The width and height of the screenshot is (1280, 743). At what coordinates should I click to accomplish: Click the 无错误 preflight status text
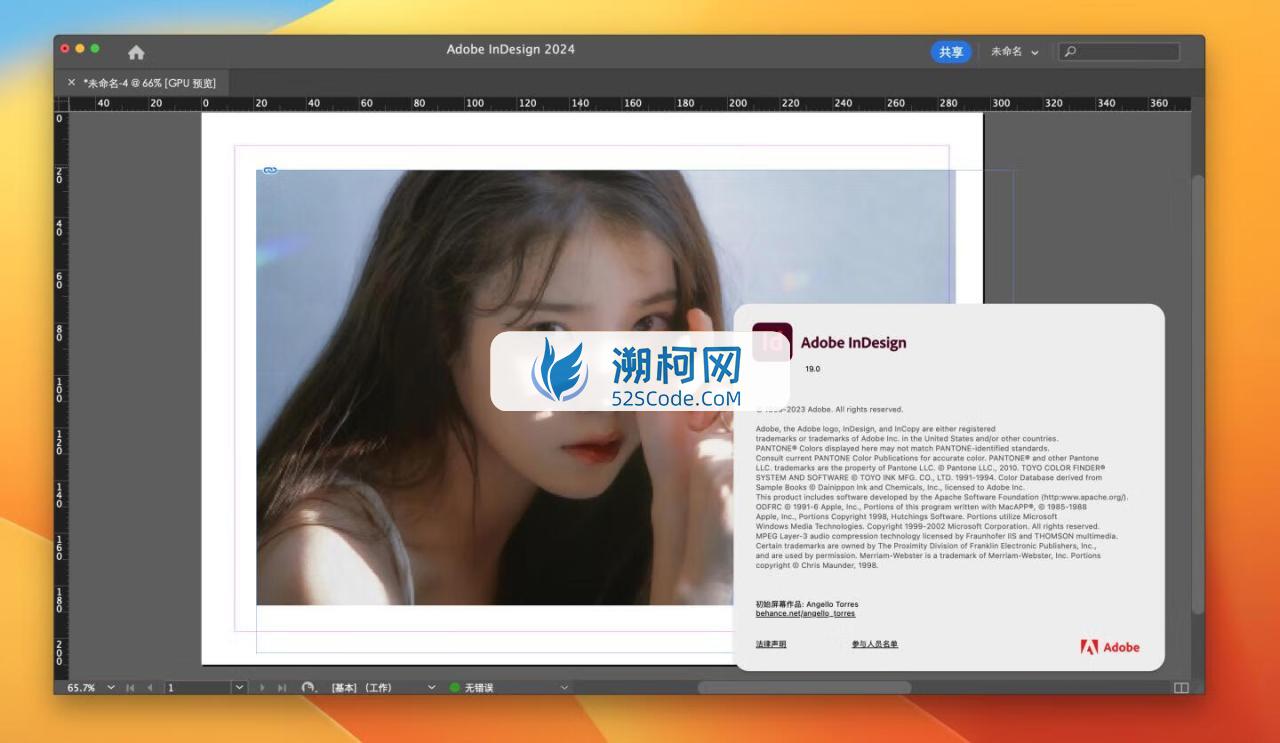pyautogui.click(x=479, y=688)
